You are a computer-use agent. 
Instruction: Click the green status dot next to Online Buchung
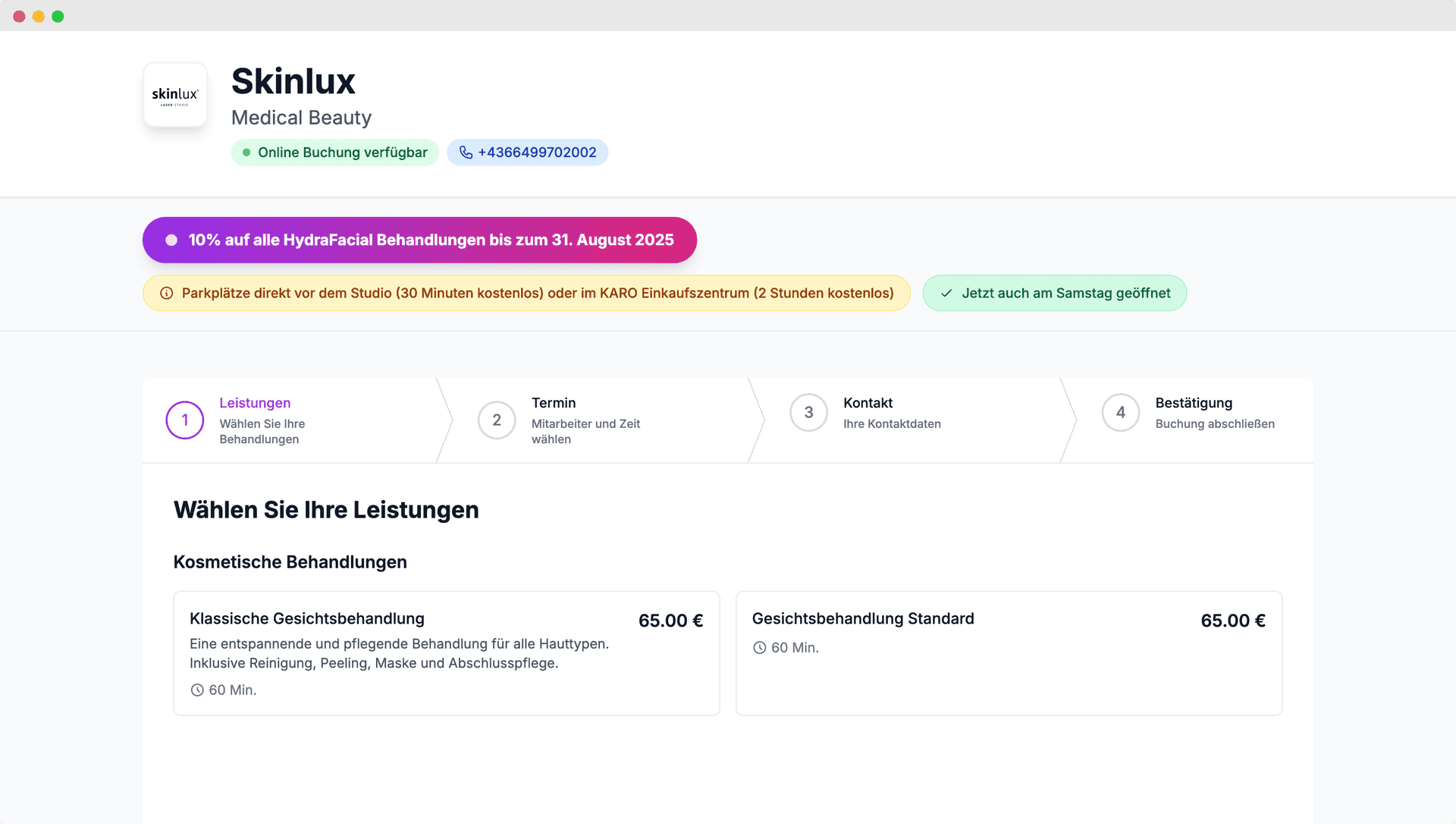[x=246, y=152]
